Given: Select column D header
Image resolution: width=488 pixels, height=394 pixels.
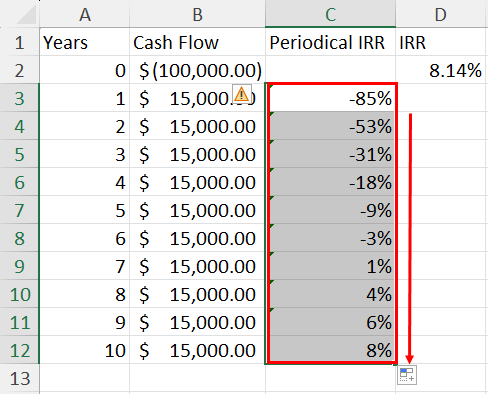Looking at the screenshot, I should click(440, 14).
